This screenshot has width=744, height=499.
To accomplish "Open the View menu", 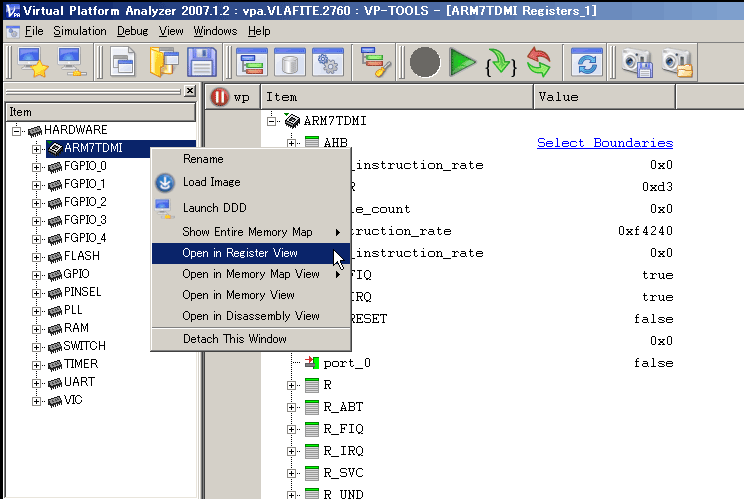I will (171, 31).
